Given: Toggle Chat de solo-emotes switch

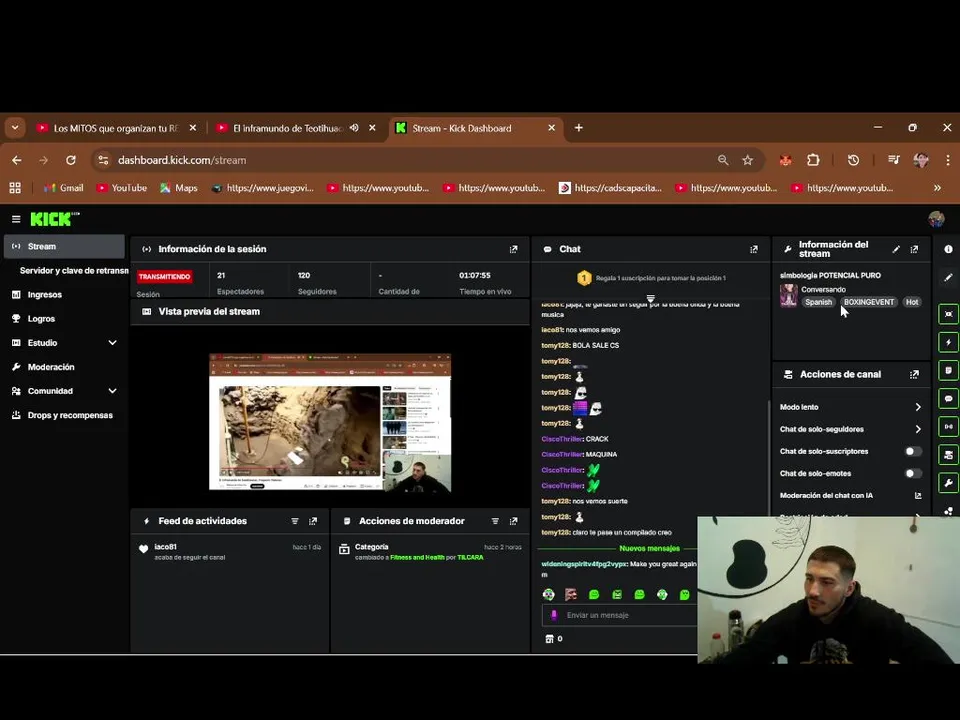Looking at the screenshot, I should point(913,473).
